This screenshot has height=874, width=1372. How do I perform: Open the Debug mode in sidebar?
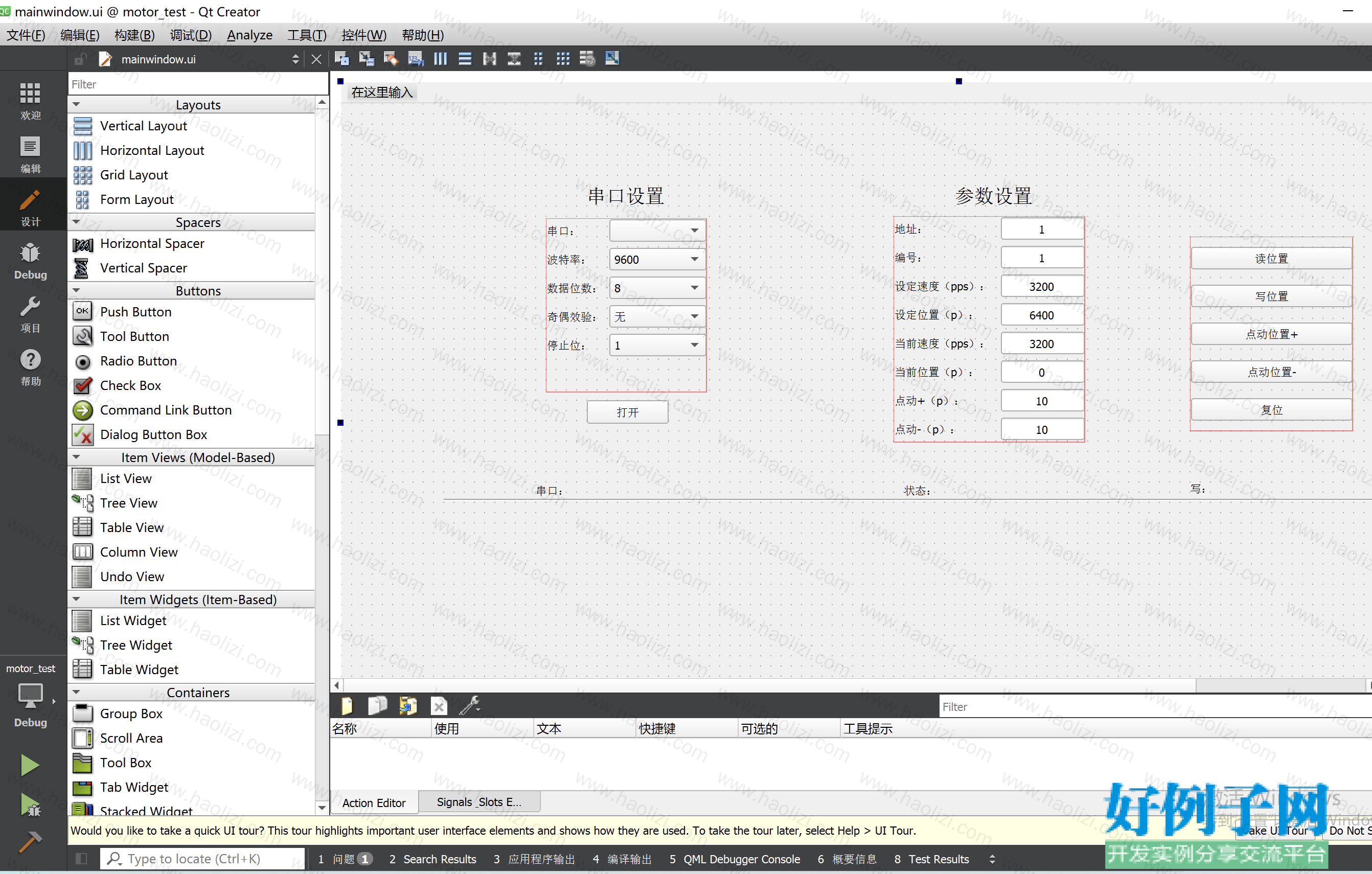click(30, 261)
